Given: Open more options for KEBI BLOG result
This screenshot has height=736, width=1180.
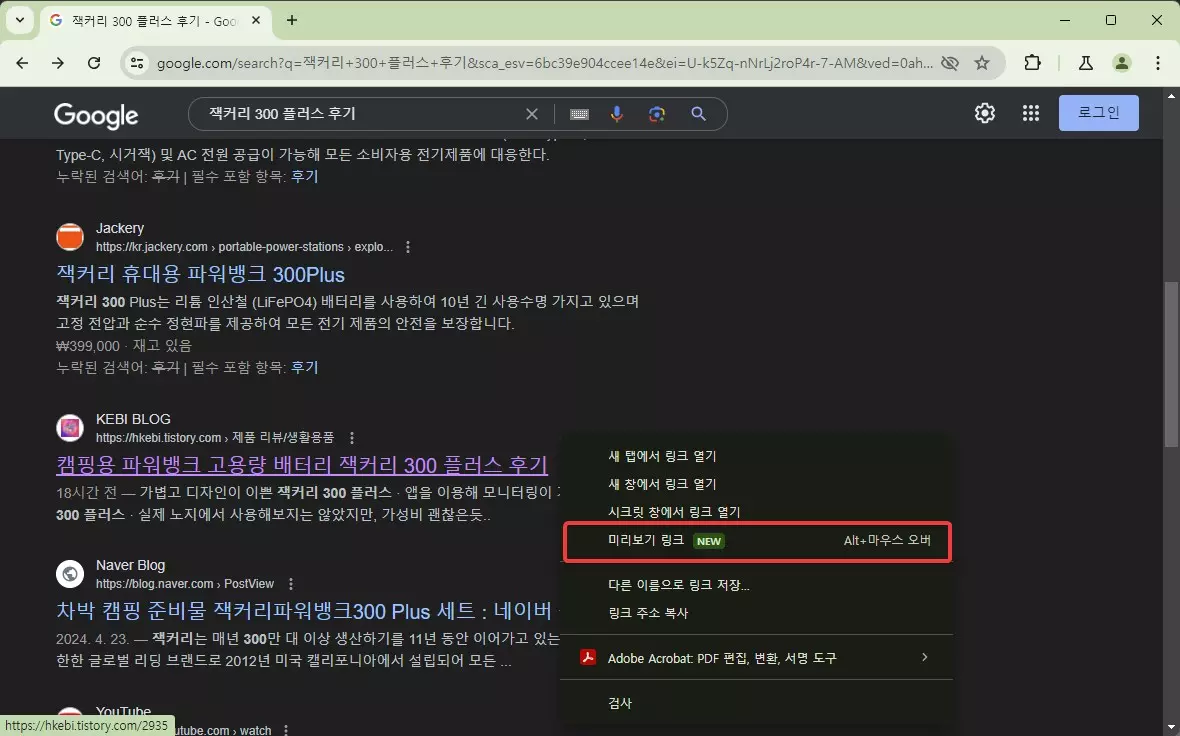Looking at the screenshot, I should pyautogui.click(x=351, y=438).
